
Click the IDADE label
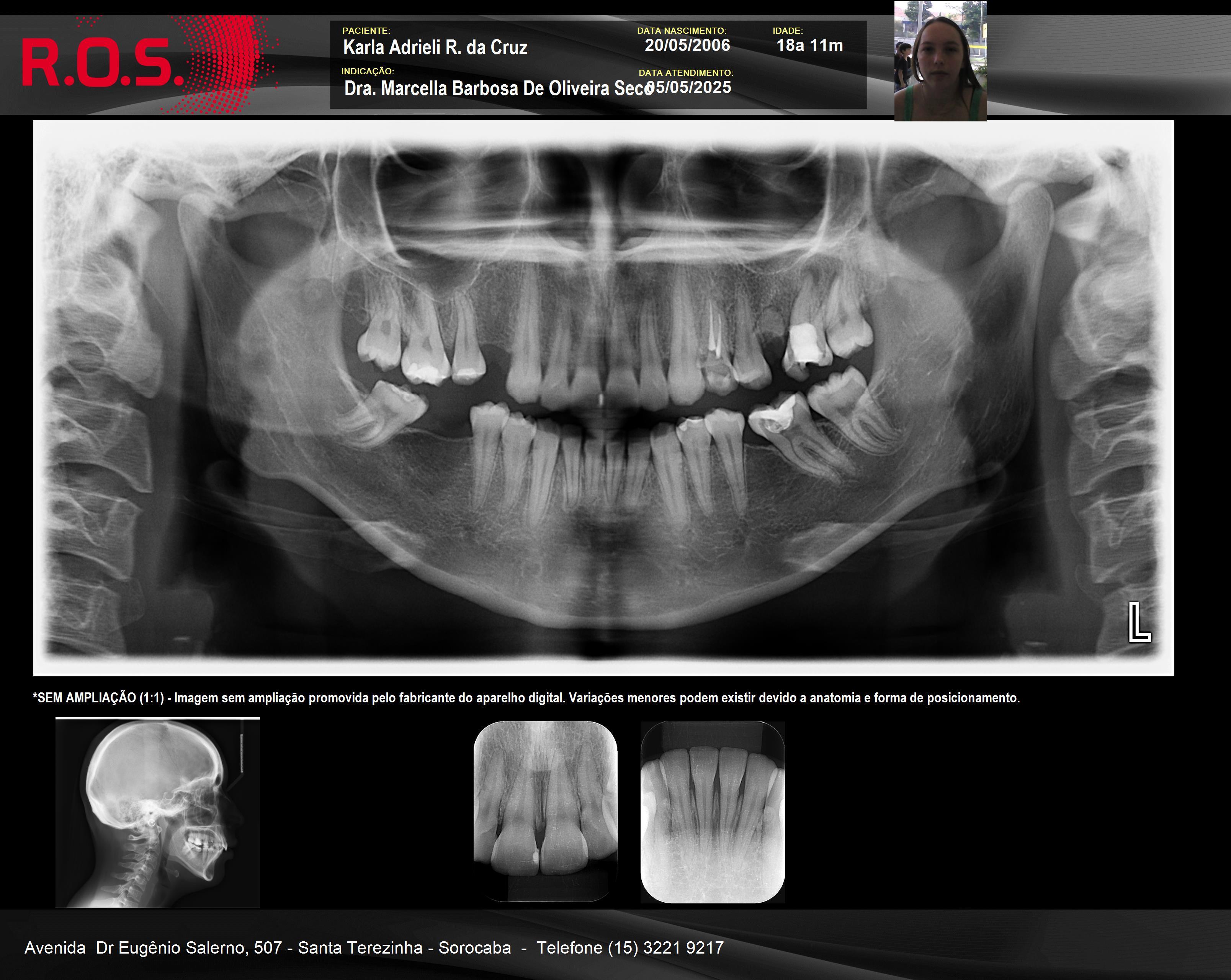point(787,31)
